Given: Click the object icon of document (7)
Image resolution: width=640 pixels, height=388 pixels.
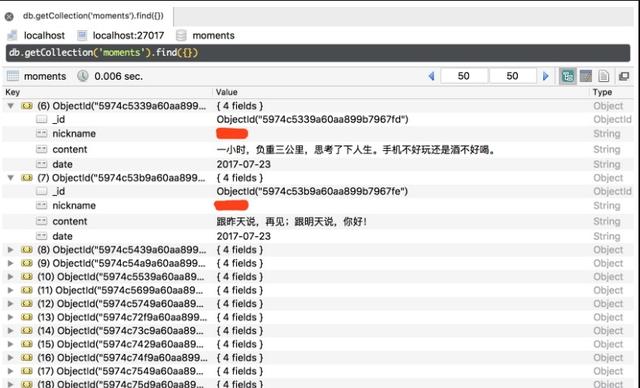Looking at the screenshot, I should click(27, 178).
